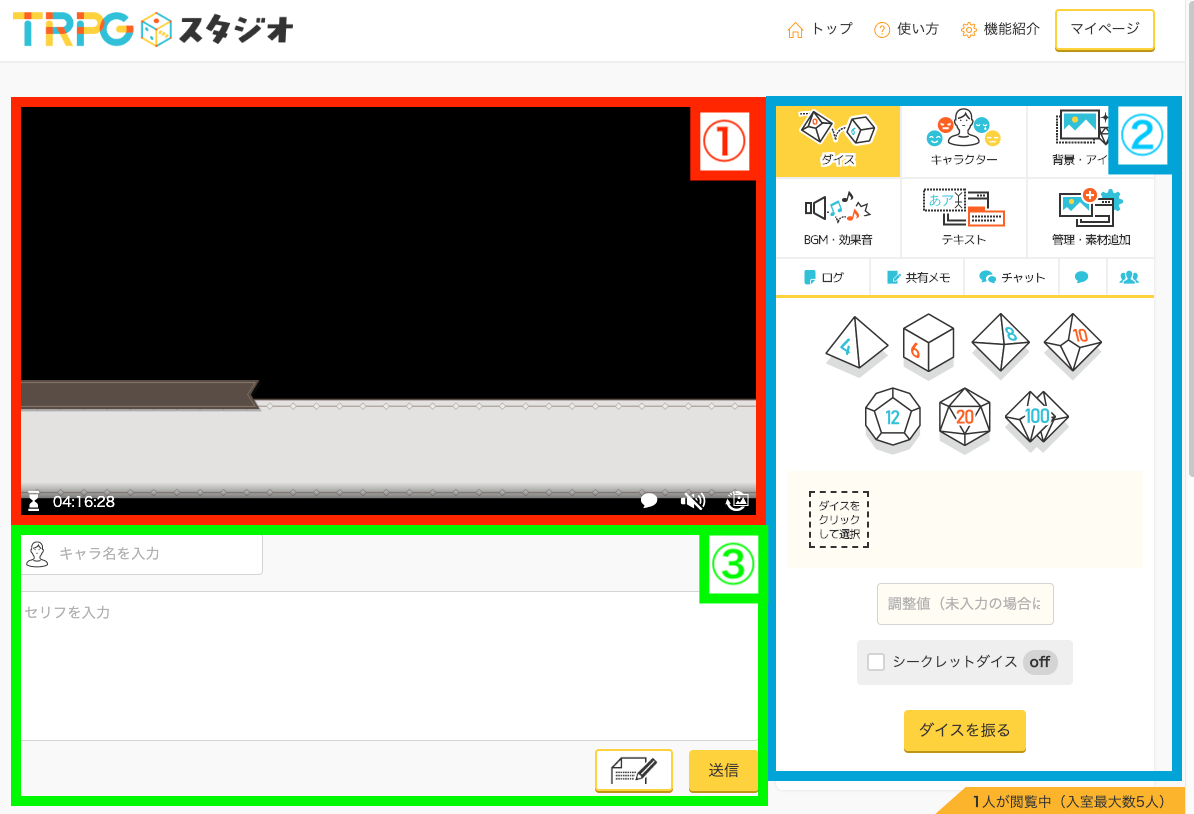Switch to the 共有メモ tab

pyautogui.click(x=917, y=278)
